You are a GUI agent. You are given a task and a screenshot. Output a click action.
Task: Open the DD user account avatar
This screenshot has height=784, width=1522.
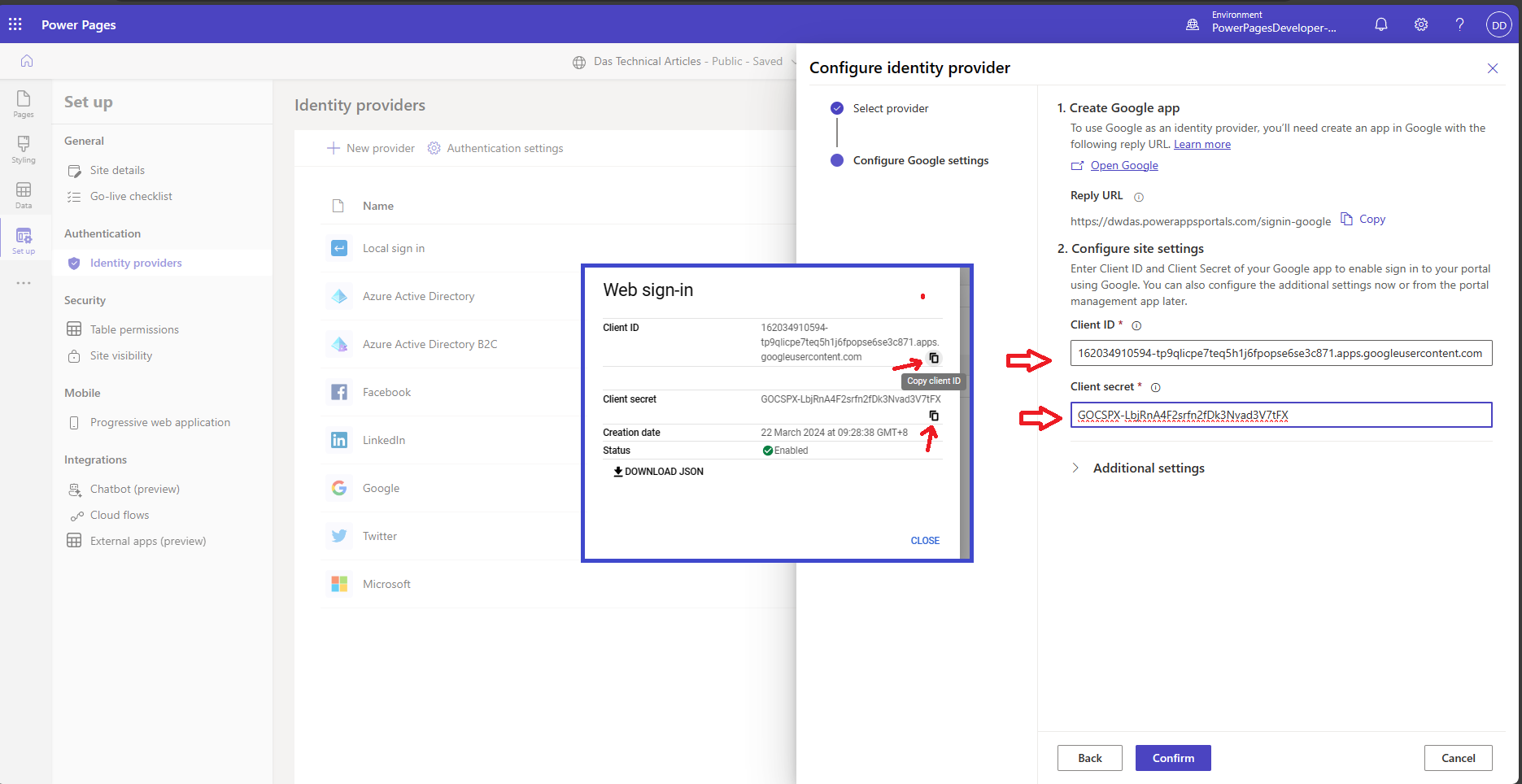1498,25
